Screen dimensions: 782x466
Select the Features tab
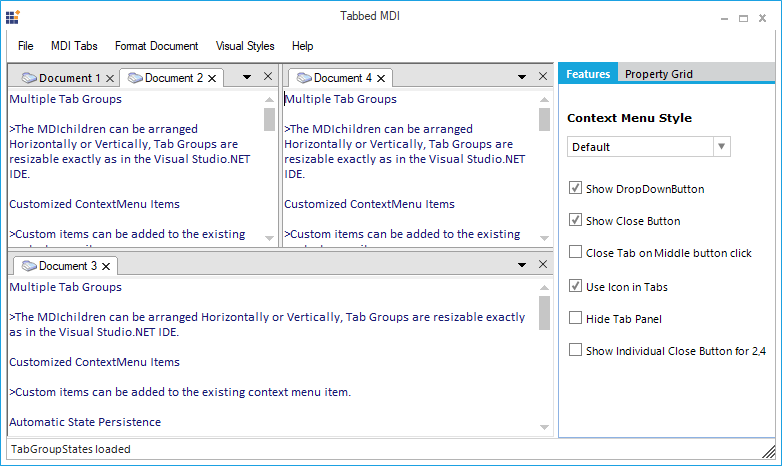coord(588,74)
